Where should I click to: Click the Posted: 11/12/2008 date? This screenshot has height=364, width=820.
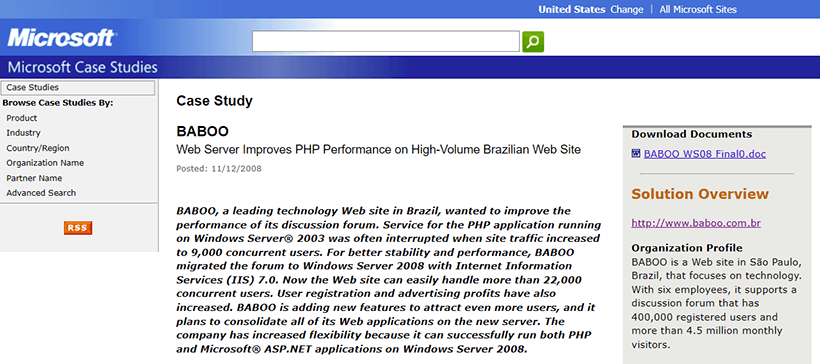point(219,169)
